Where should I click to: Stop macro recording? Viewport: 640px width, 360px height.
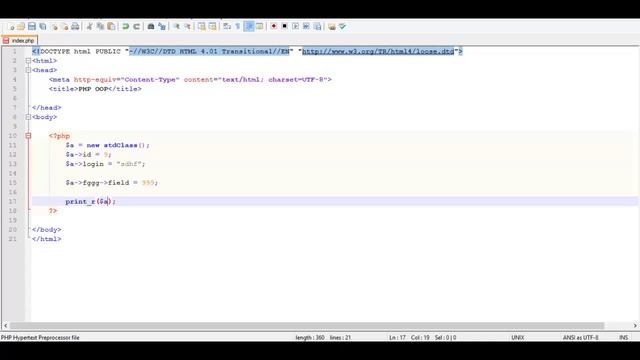point(284,27)
